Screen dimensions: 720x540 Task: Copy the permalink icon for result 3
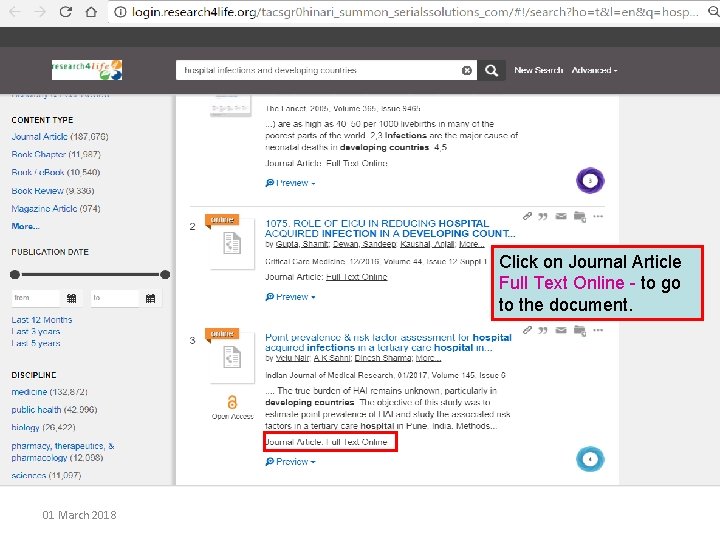pyautogui.click(x=527, y=330)
